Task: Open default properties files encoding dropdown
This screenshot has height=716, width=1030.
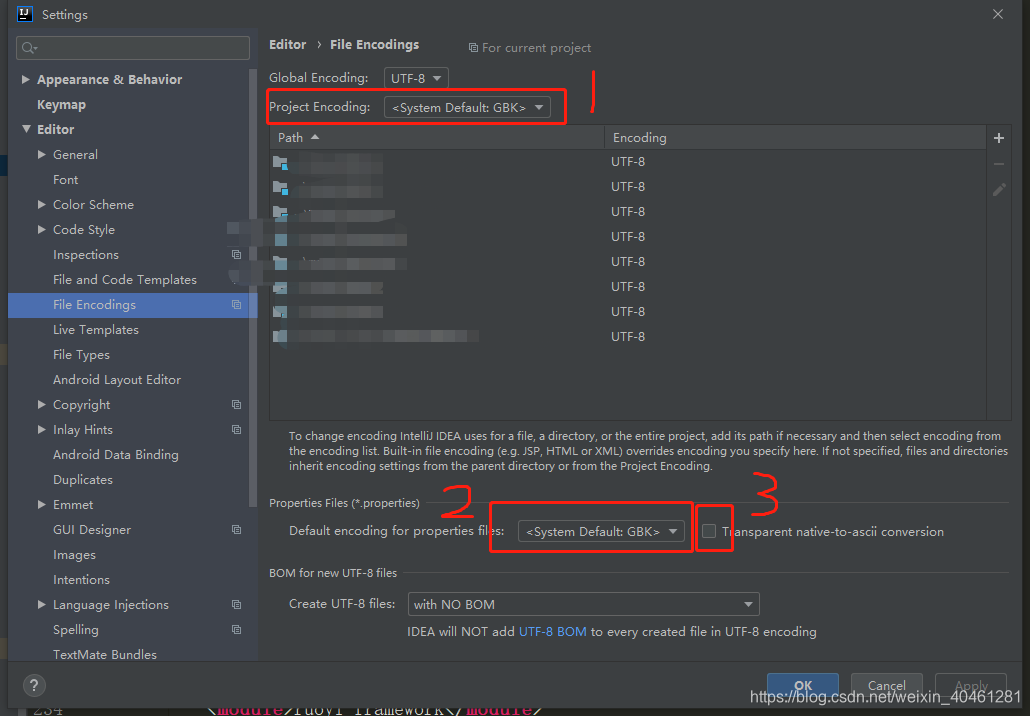Action: pyautogui.click(x=601, y=531)
